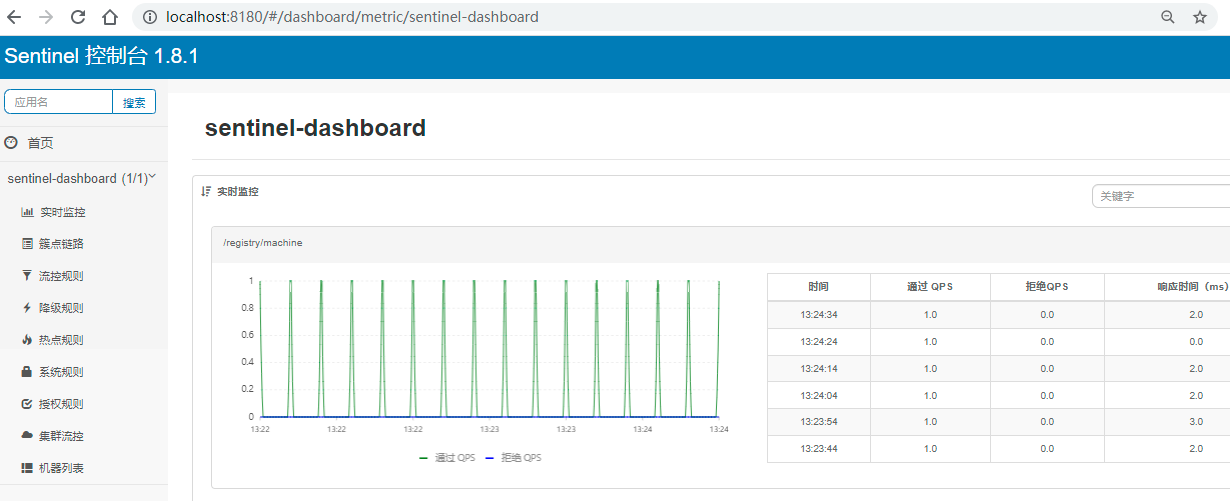The image size is (1230, 501).
Task: Click /registry/machine resource heading
Action: point(262,243)
